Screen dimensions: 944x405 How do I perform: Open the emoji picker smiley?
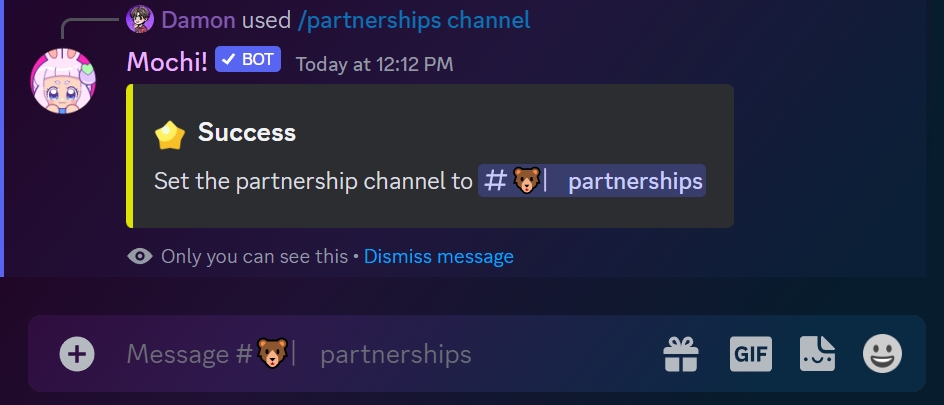[883, 354]
